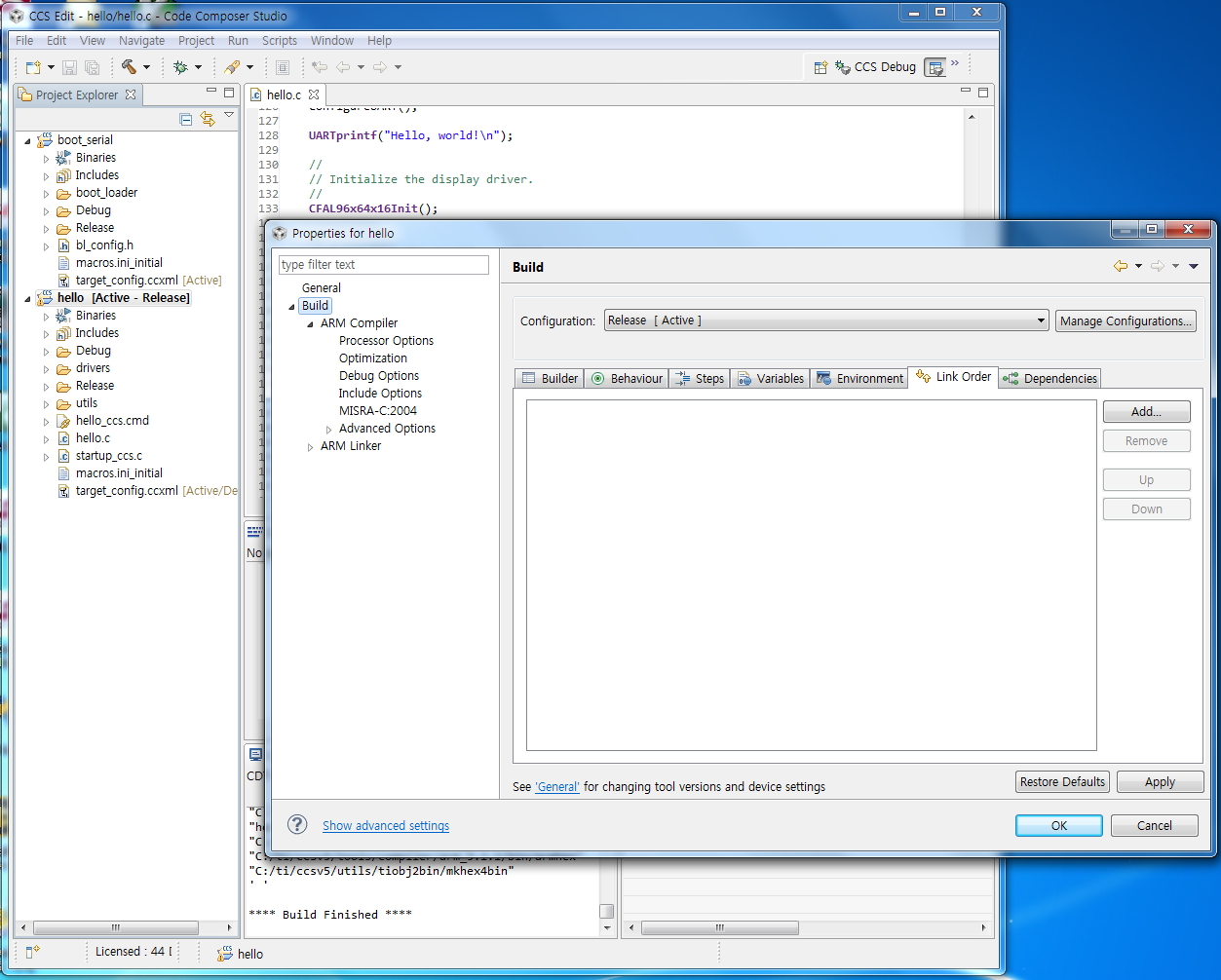The width and height of the screenshot is (1221, 980).
Task: Click Show advanced settings link
Action: pos(386,825)
